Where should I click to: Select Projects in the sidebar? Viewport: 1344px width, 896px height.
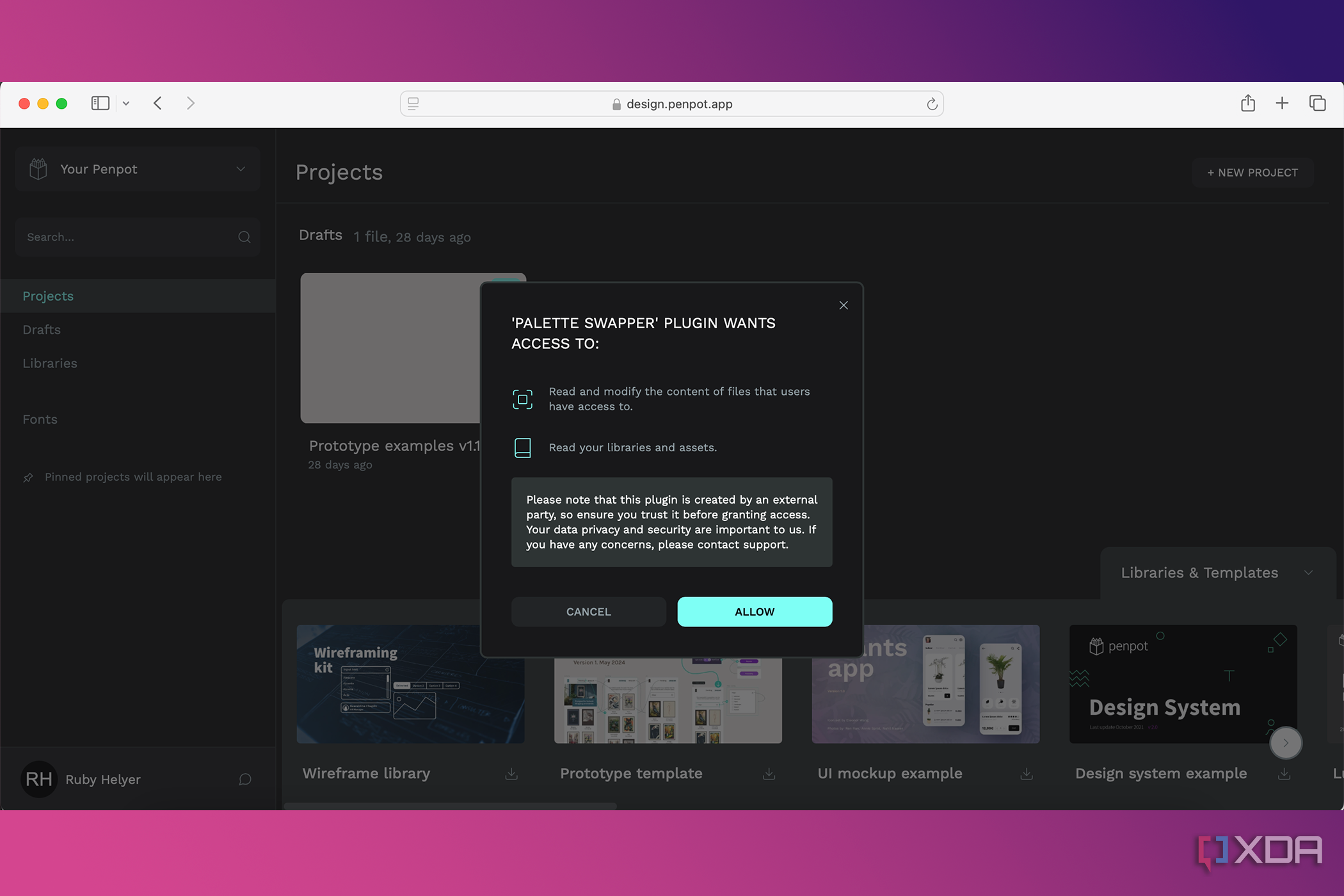[138, 296]
